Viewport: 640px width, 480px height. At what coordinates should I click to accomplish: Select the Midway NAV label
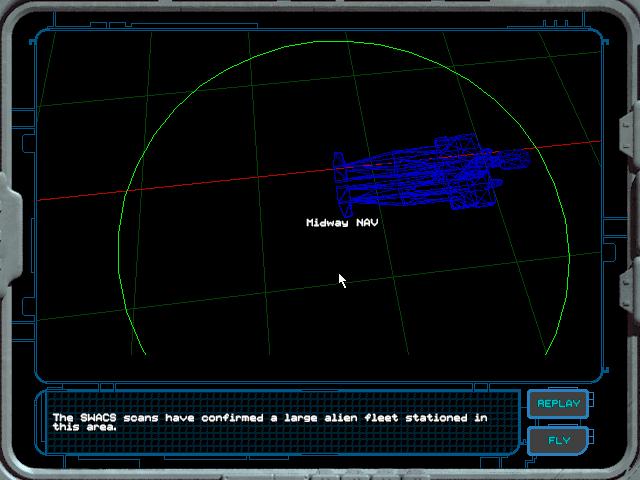coord(342,222)
